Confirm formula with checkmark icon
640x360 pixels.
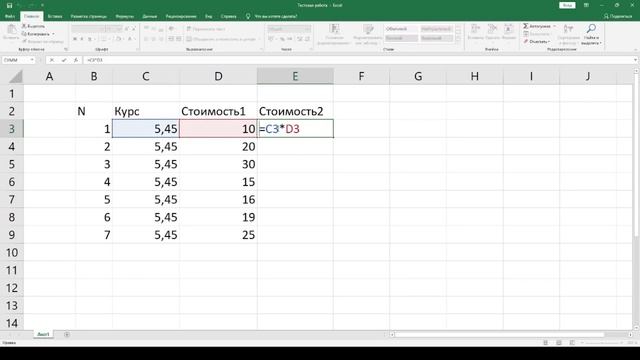coord(64,60)
